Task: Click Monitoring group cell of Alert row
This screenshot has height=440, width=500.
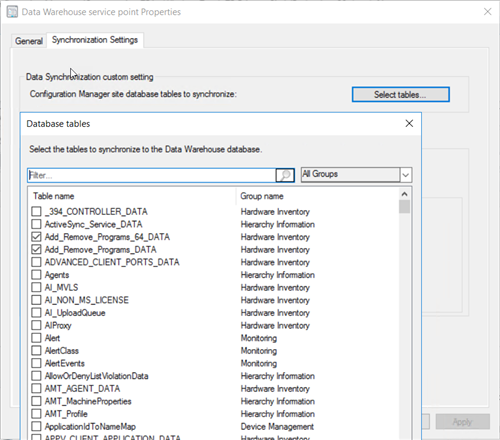Action: click(259, 338)
